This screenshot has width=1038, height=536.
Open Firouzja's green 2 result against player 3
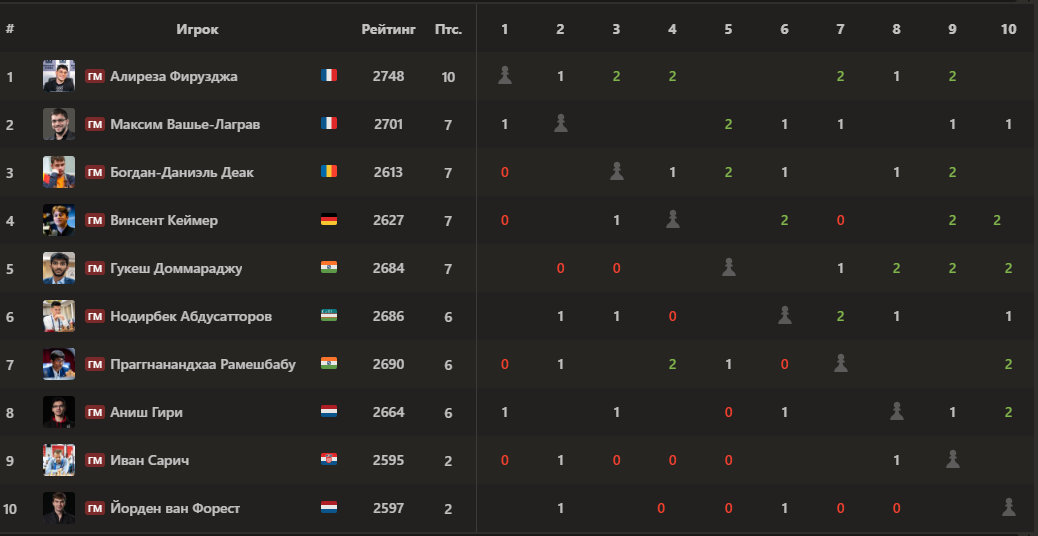(616, 76)
